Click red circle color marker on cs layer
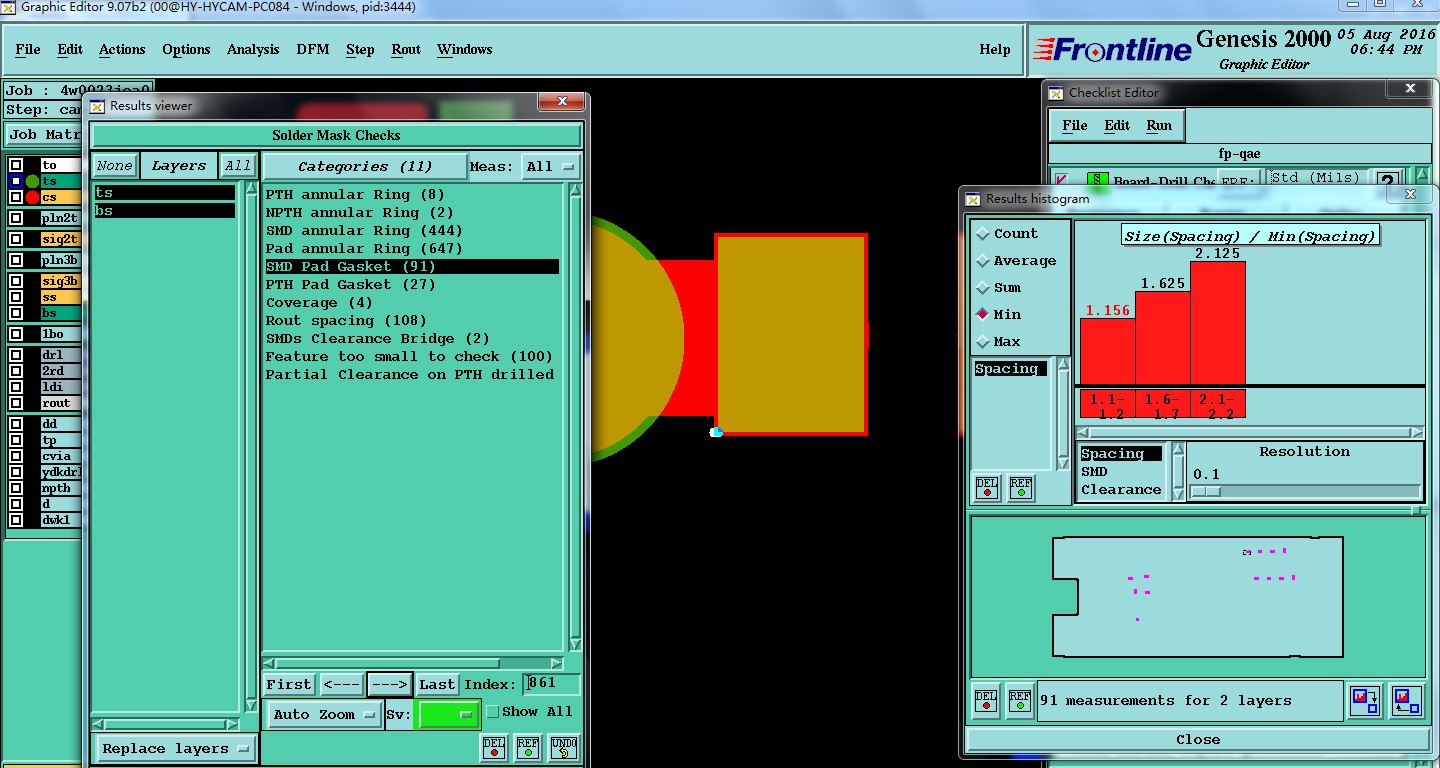The height and width of the screenshot is (768, 1440). (32, 197)
